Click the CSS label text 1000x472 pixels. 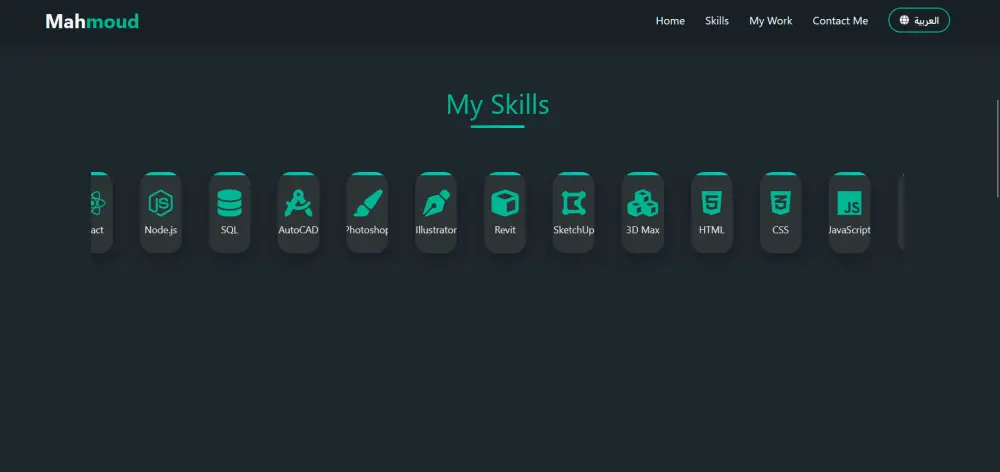[x=781, y=230]
